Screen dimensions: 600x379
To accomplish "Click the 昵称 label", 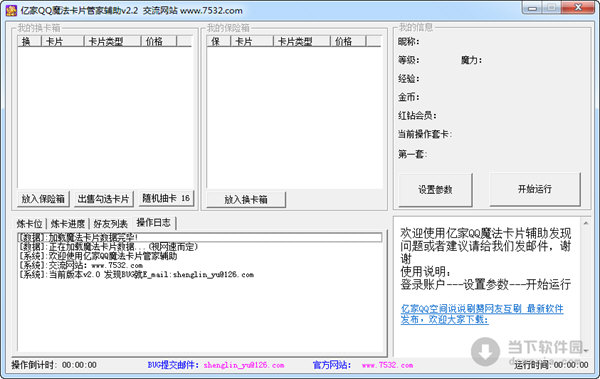I will 408,42.
